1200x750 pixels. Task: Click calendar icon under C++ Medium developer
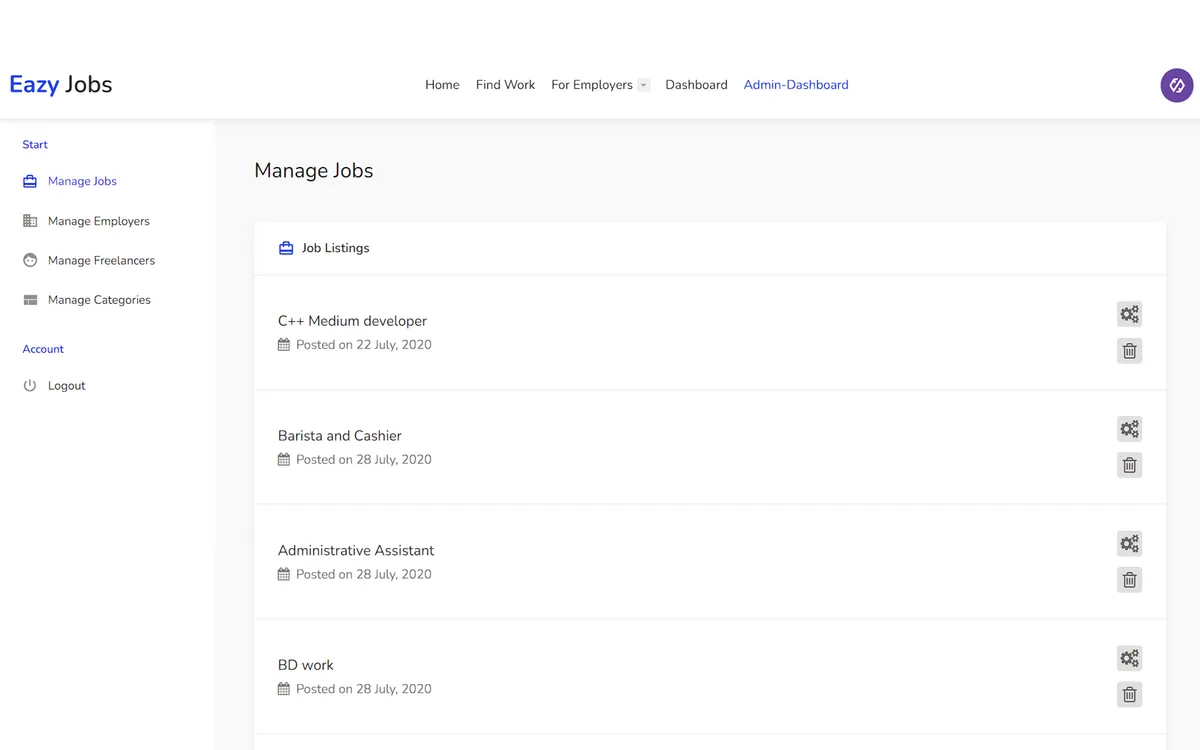(284, 345)
